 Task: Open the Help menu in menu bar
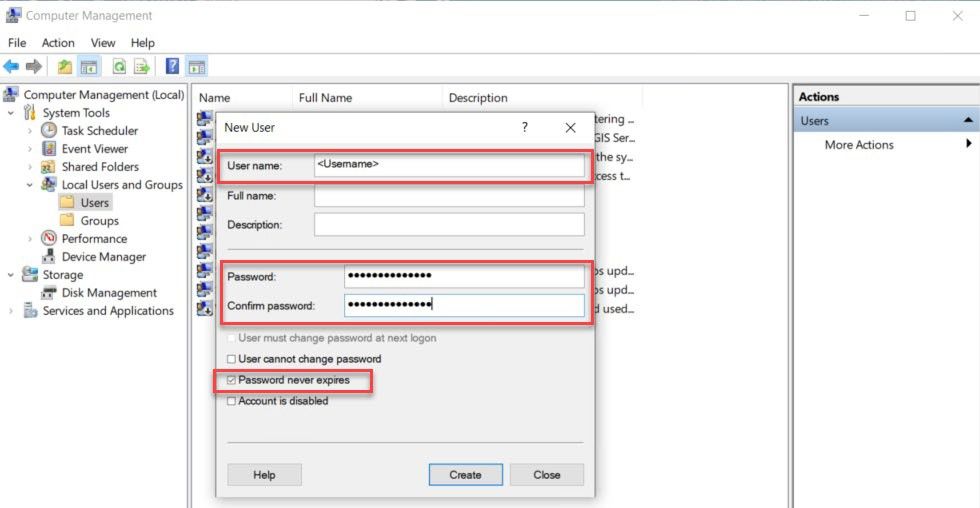pos(142,42)
